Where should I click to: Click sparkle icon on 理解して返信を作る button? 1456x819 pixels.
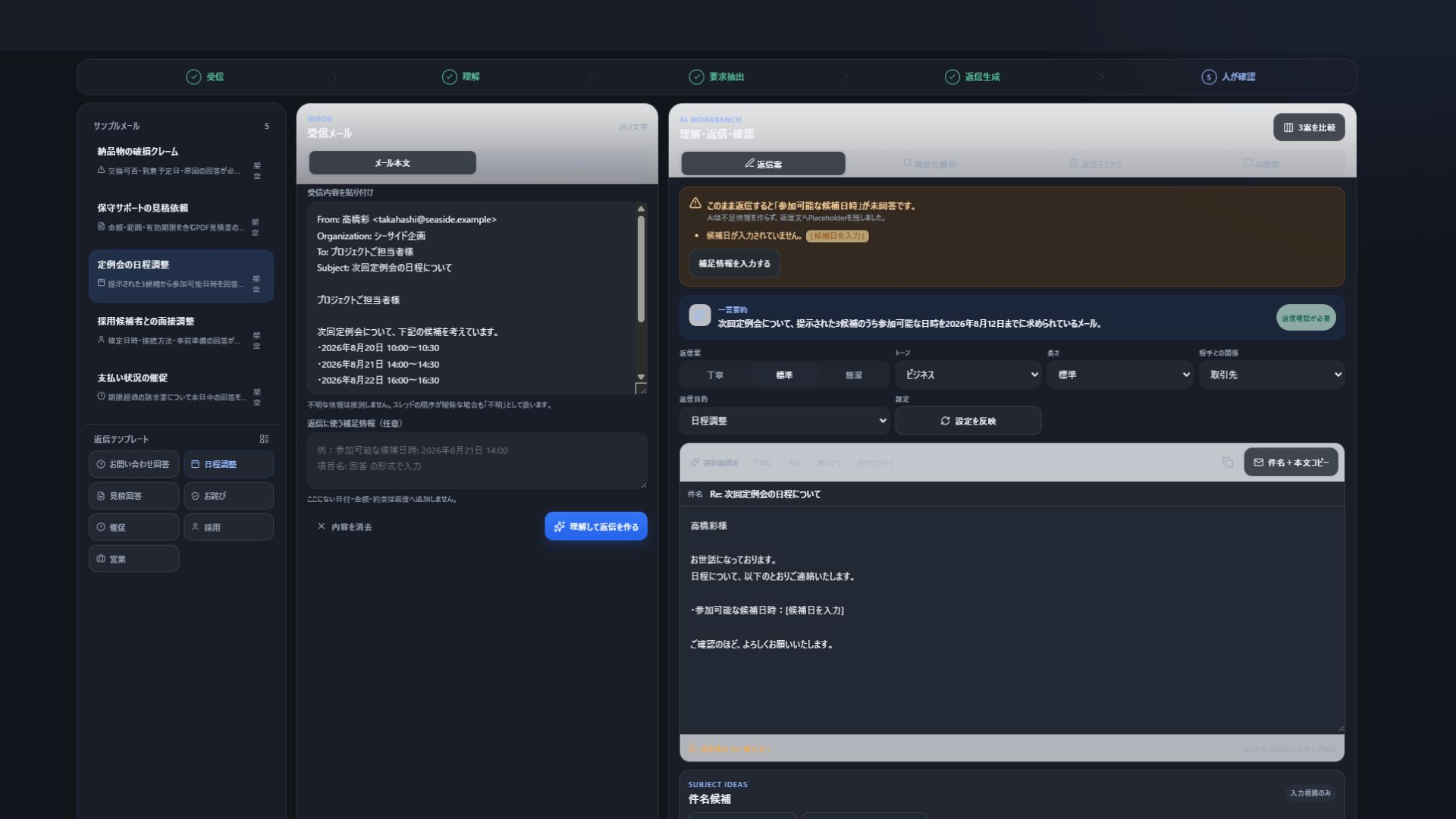pos(560,526)
